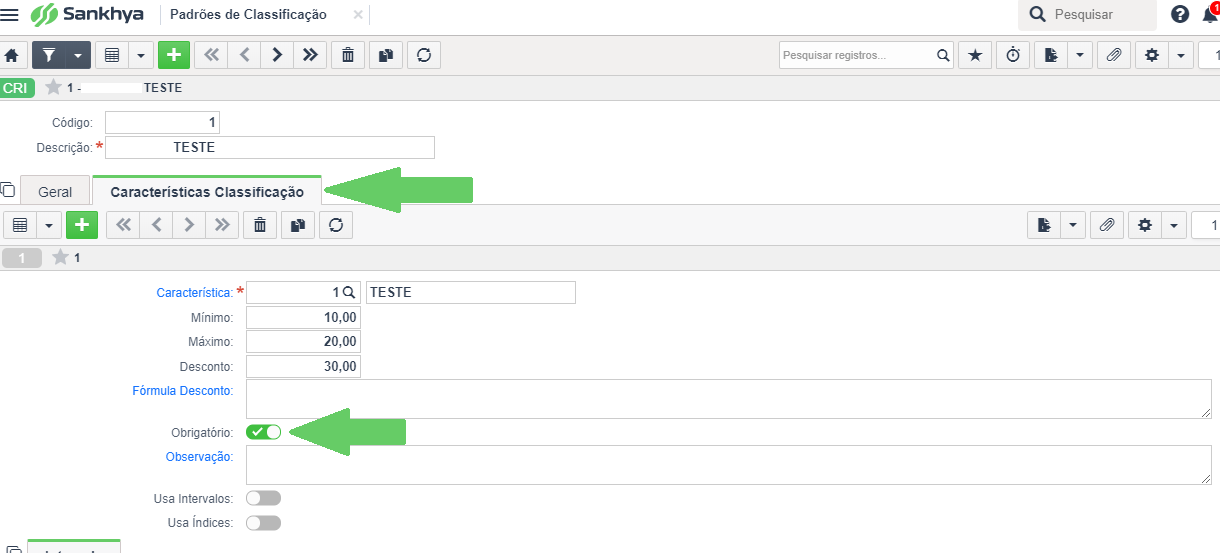Refresh records with the top toolbar refresh icon
This screenshot has height=553, width=1220.
(x=424, y=55)
